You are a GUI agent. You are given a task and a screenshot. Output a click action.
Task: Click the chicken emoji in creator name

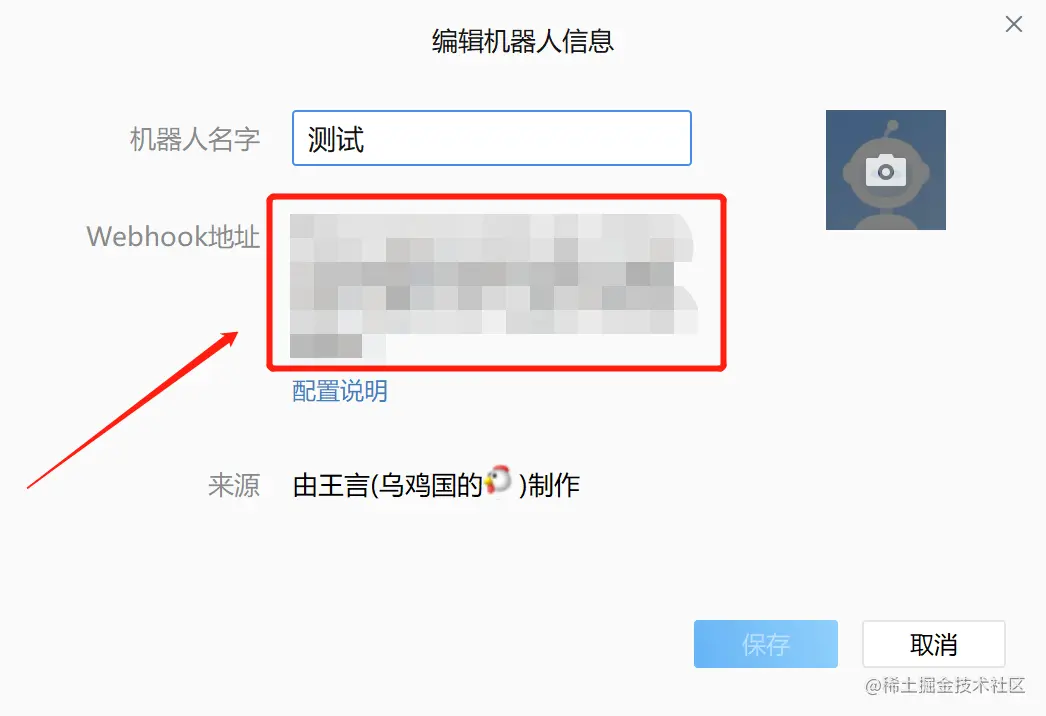498,480
